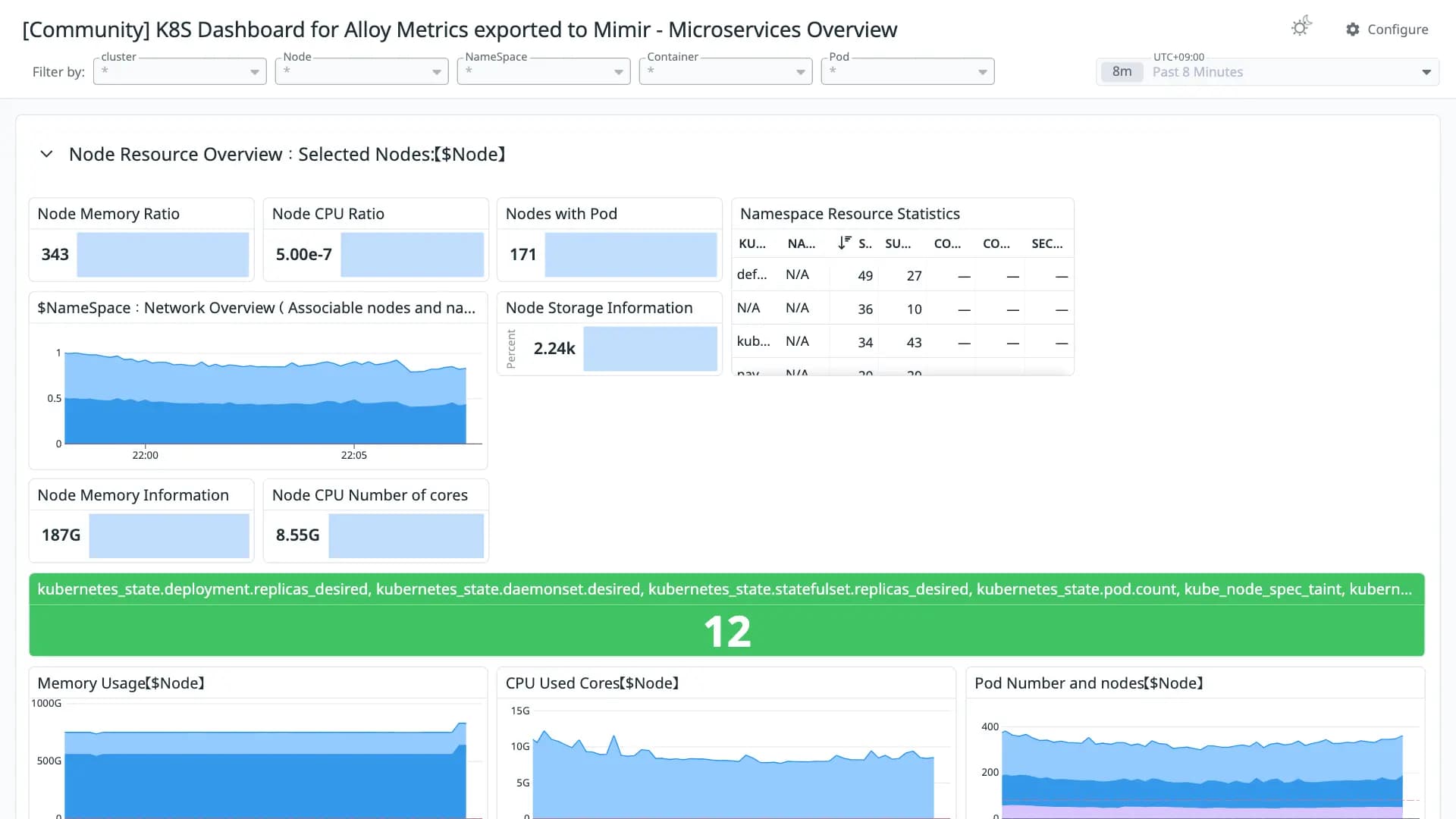Viewport: 1456px width, 819px height.
Task: Click the KU... column header
Action: coord(752,243)
